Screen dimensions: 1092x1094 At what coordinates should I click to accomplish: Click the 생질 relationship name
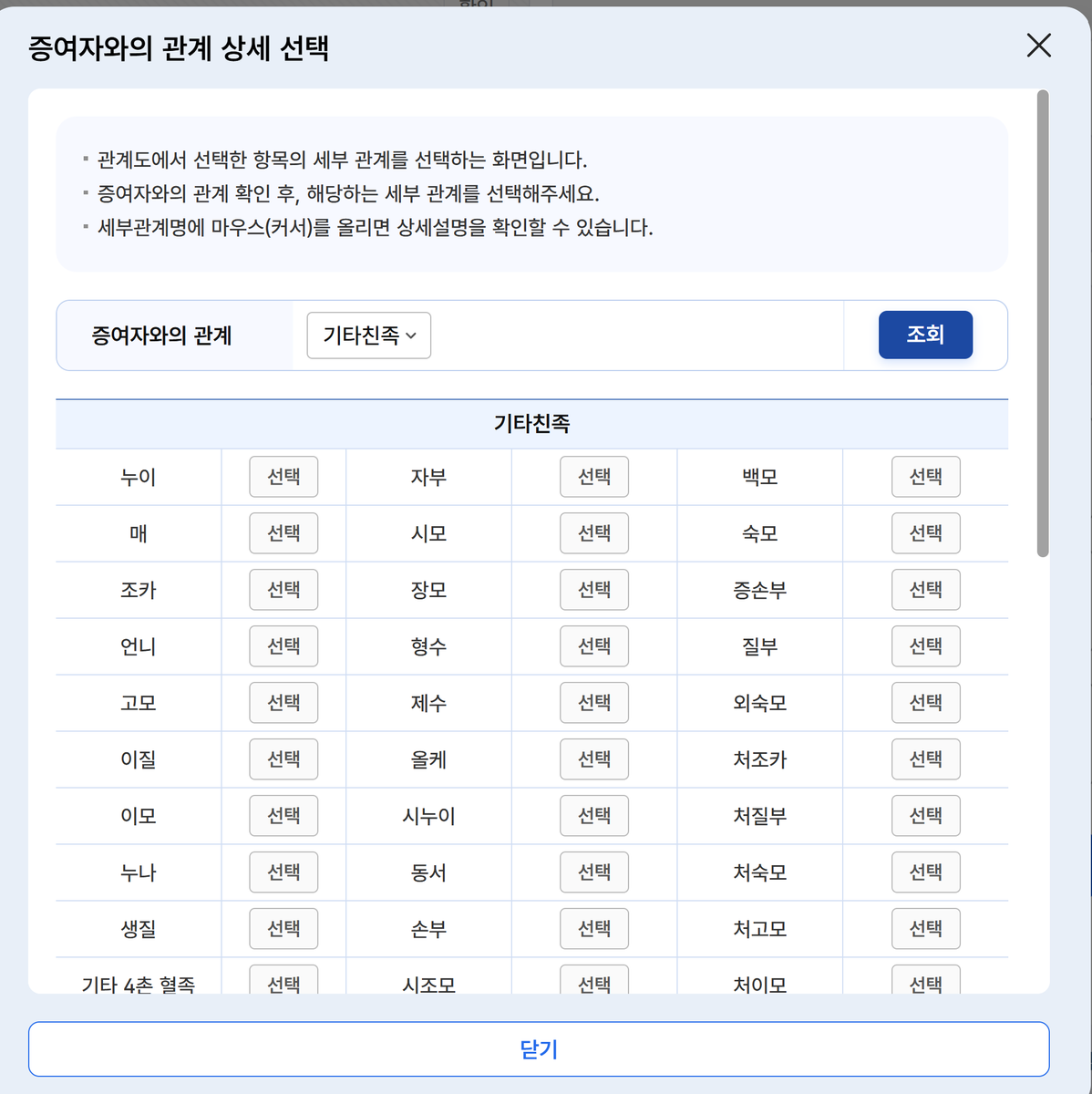(139, 929)
